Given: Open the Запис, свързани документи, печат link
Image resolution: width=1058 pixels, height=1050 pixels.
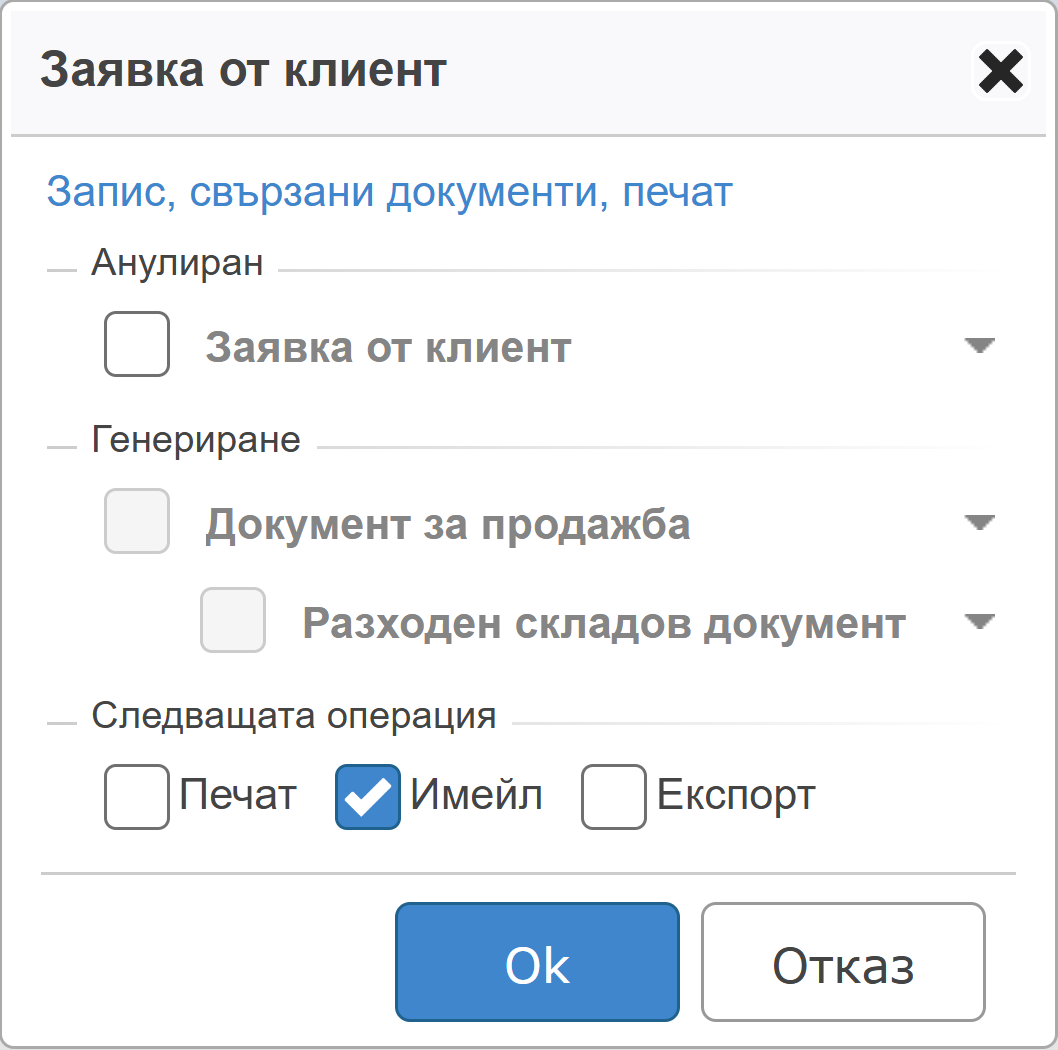Looking at the screenshot, I should click(x=389, y=191).
